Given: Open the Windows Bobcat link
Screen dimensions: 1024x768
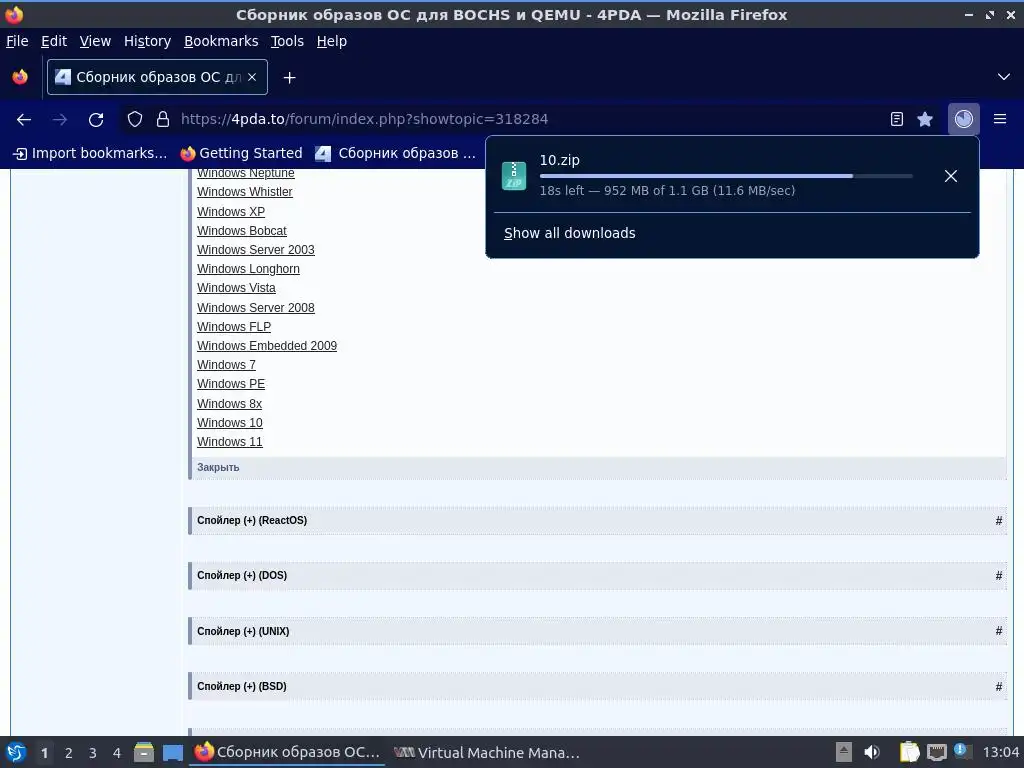Looking at the screenshot, I should pos(242,231).
